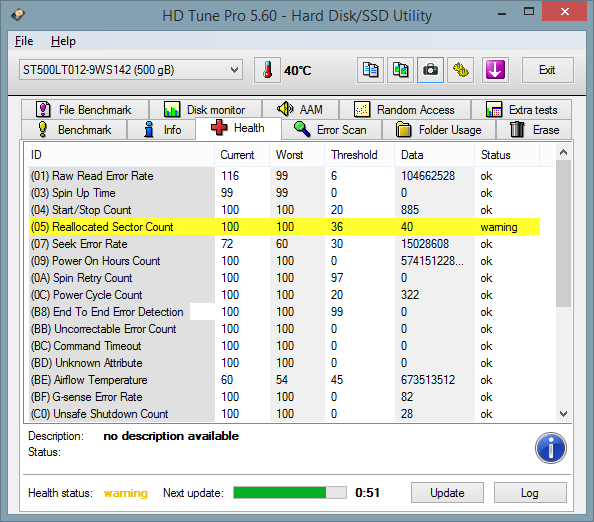The height and width of the screenshot is (522, 594).
Task: Select the Power On Hours Count row
Action: tap(284, 261)
